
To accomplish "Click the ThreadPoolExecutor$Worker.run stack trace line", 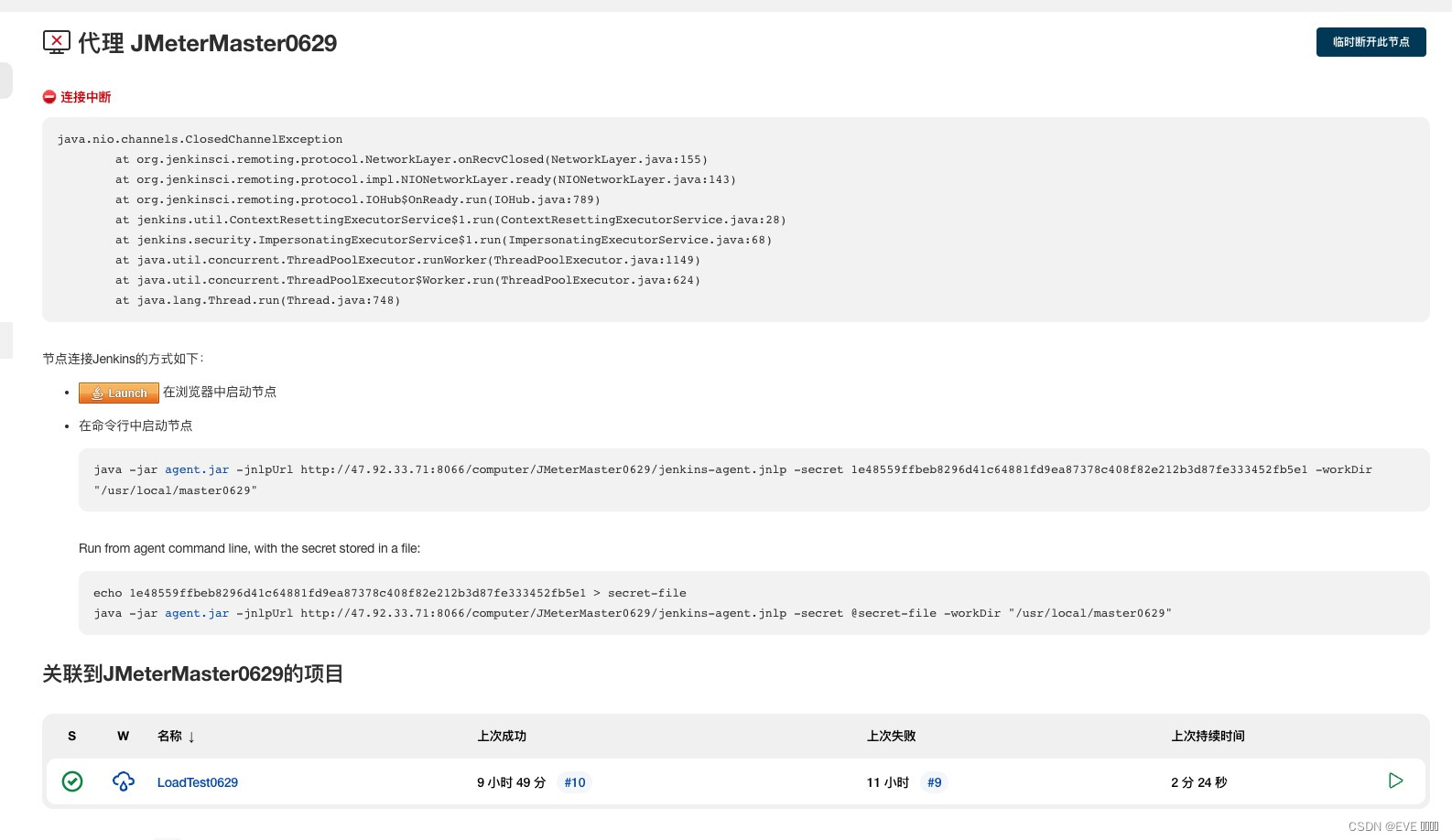I will (x=407, y=280).
